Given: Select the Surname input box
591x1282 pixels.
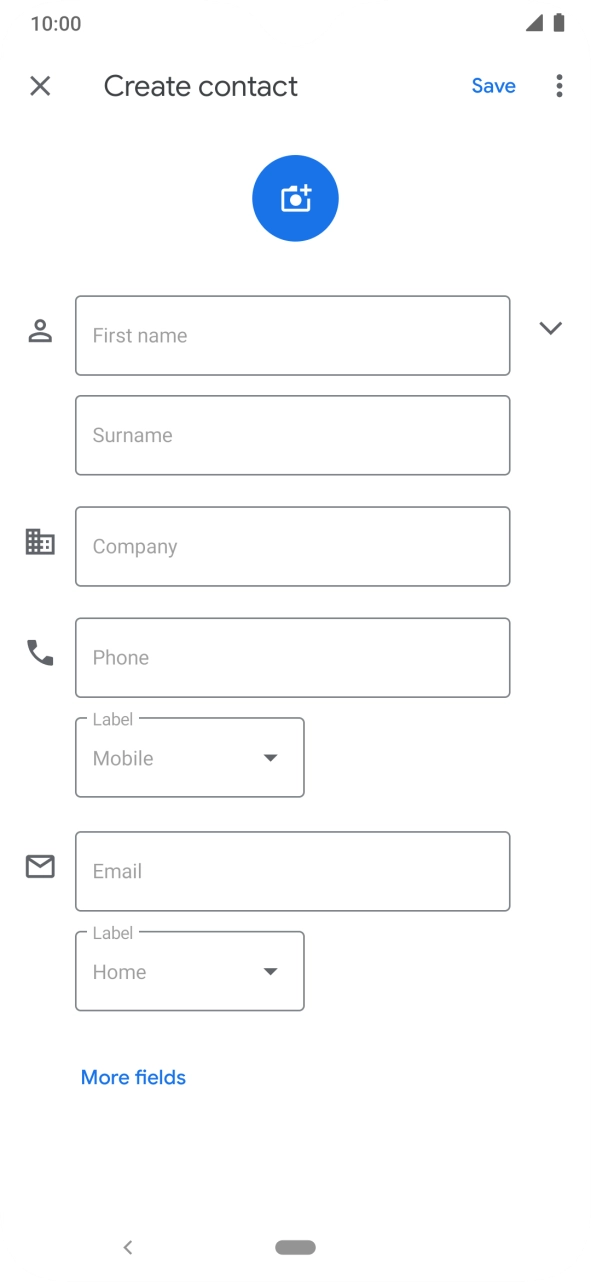Looking at the screenshot, I should click(x=292, y=435).
